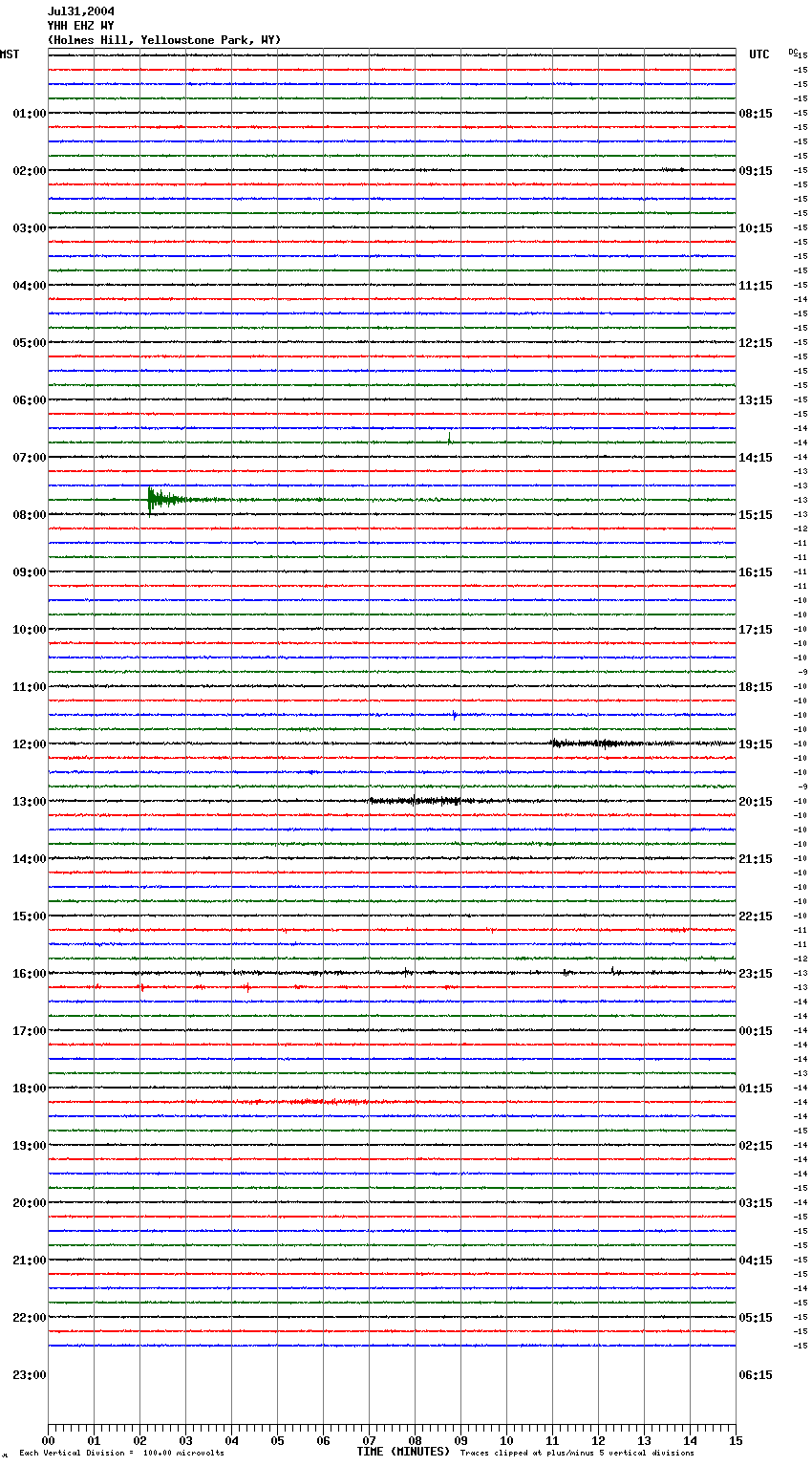Click the 13:15 UTC time label

click(x=756, y=400)
